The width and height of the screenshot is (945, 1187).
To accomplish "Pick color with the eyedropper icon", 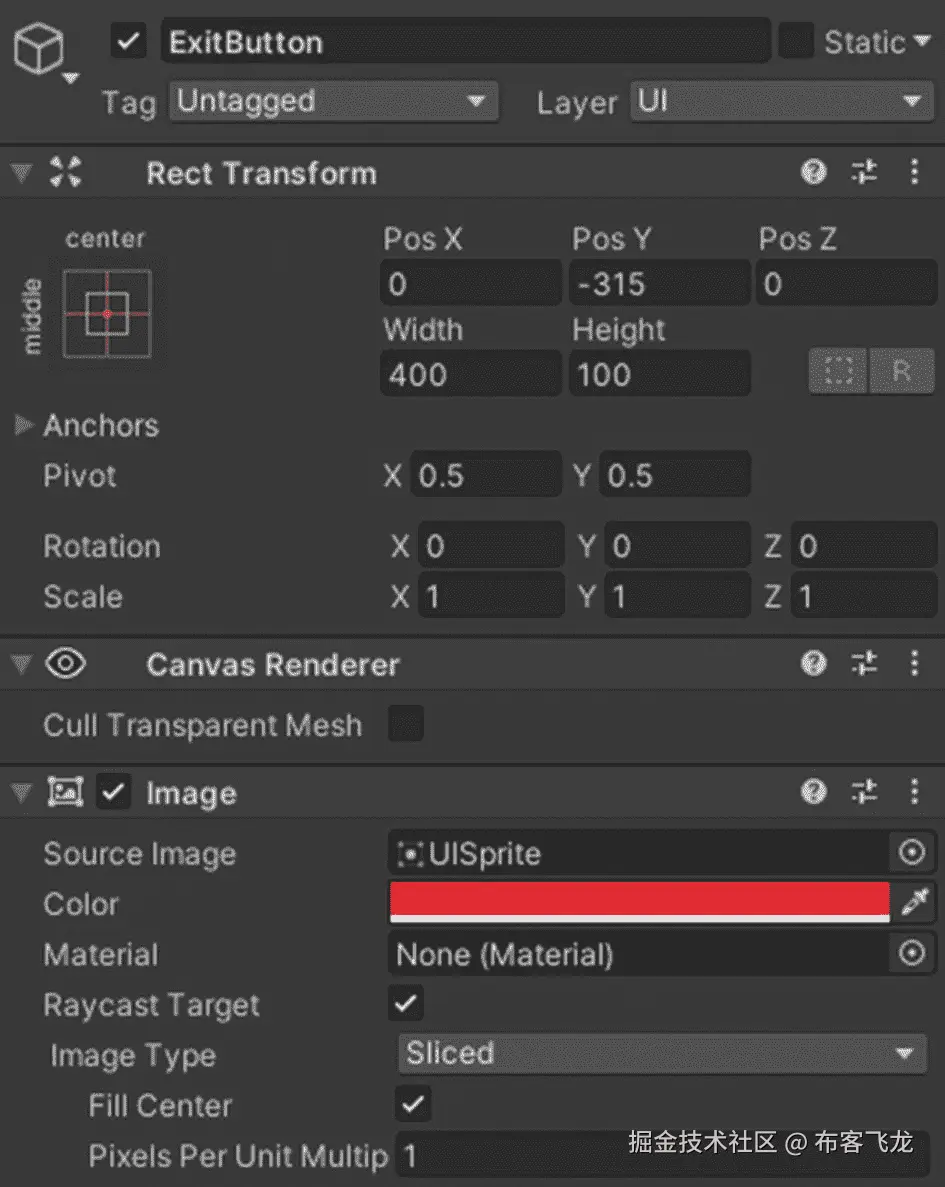I will point(913,904).
